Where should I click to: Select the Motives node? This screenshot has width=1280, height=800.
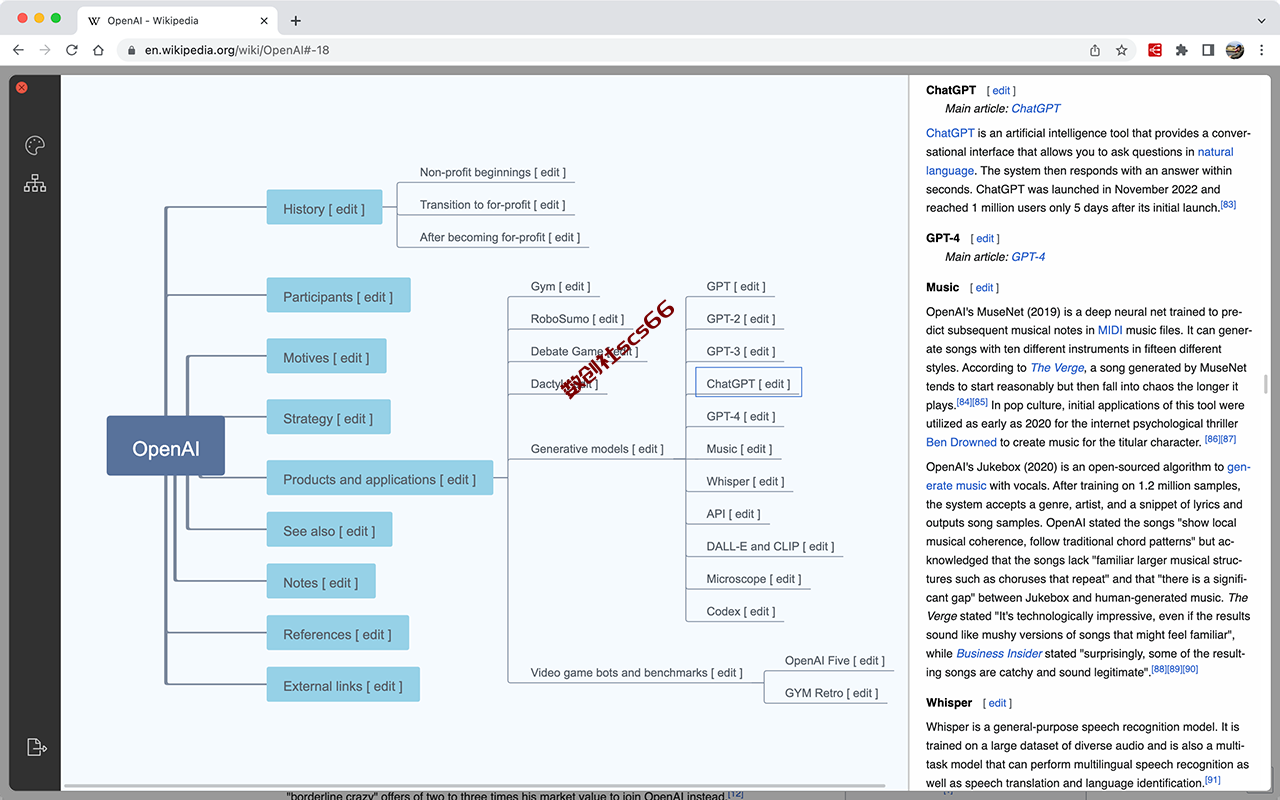326,357
